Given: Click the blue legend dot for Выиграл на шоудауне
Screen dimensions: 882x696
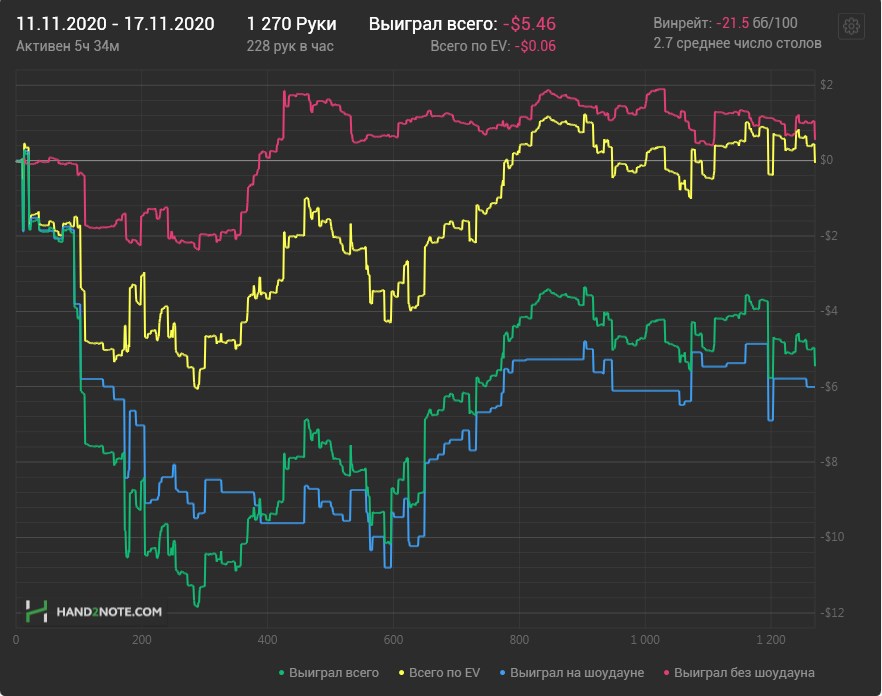Looking at the screenshot, I should pos(502,673).
